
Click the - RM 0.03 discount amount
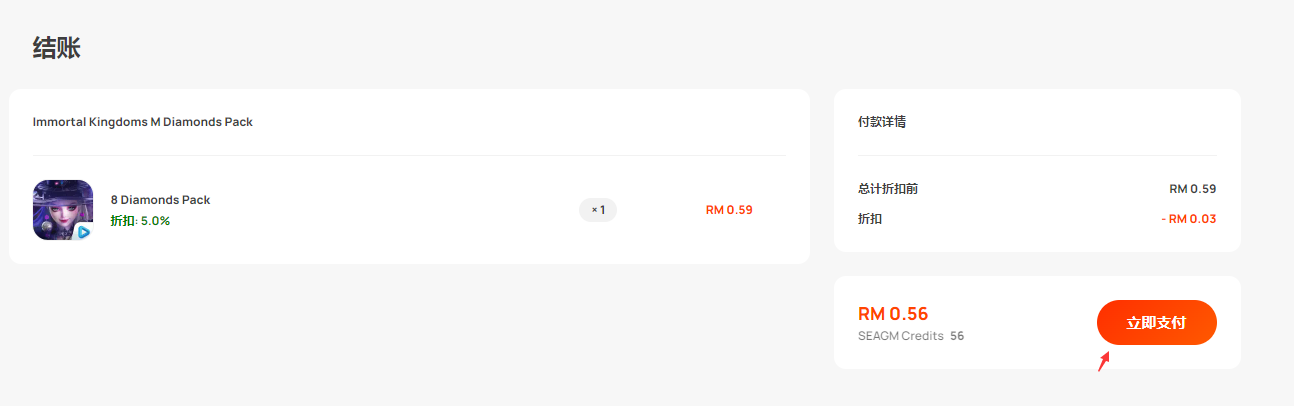coord(1189,218)
